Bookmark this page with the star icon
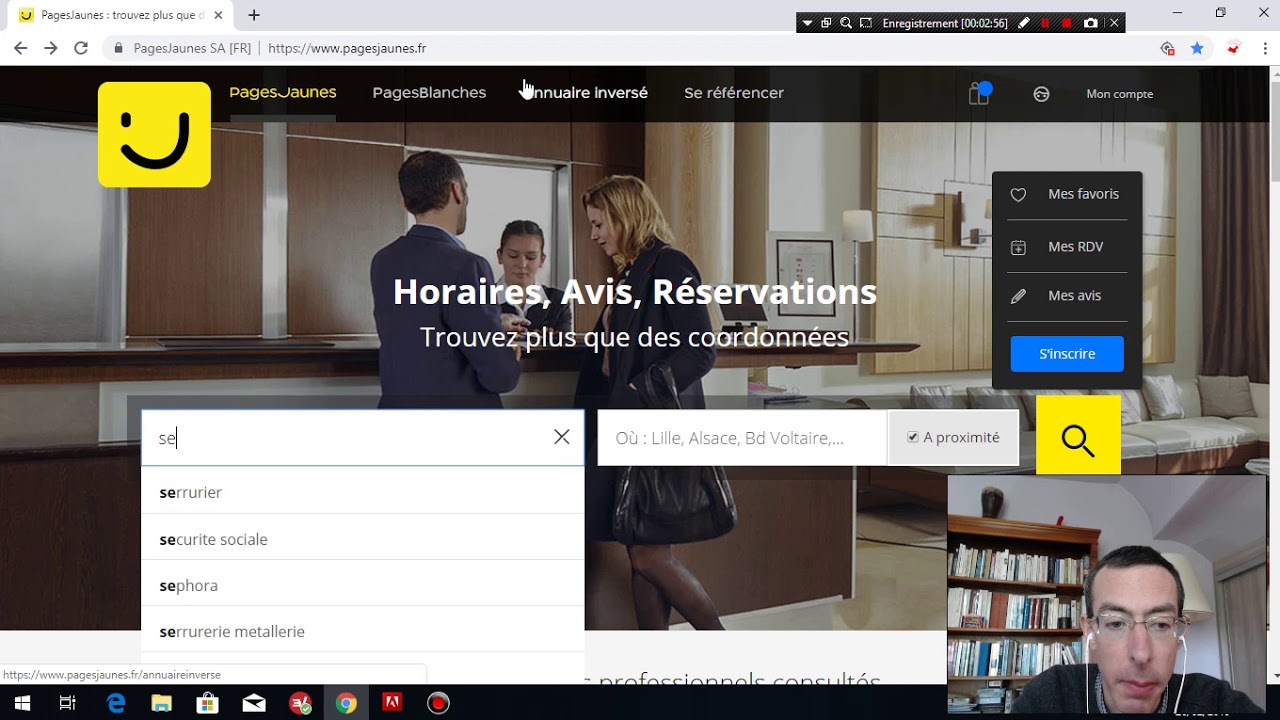 [1197, 48]
